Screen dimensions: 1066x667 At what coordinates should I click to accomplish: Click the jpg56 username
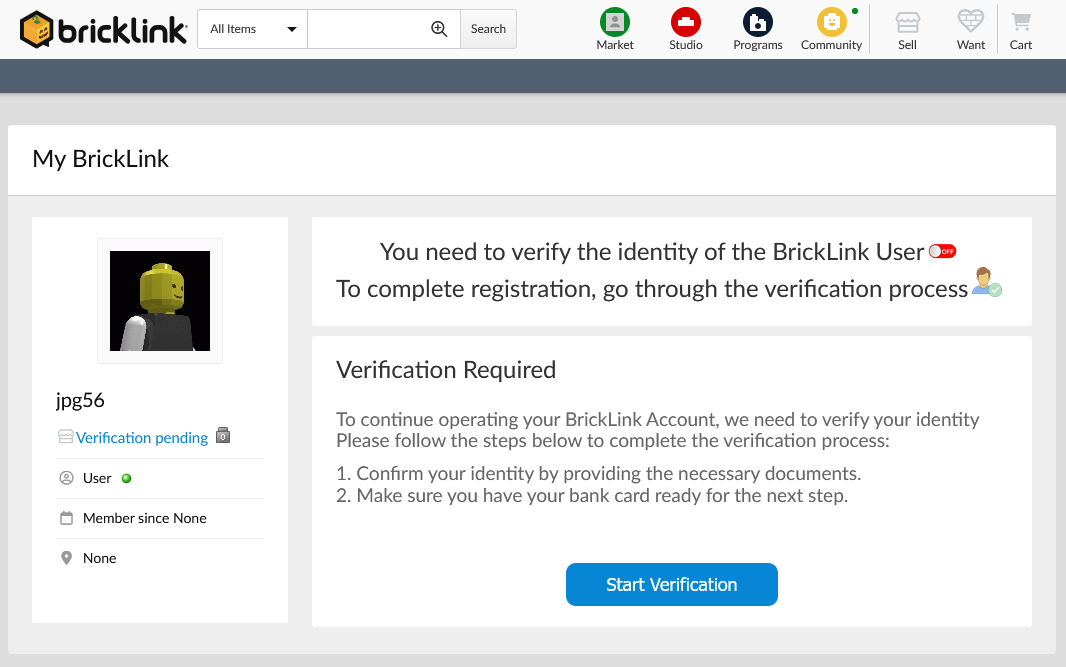(x=80, y=400)
